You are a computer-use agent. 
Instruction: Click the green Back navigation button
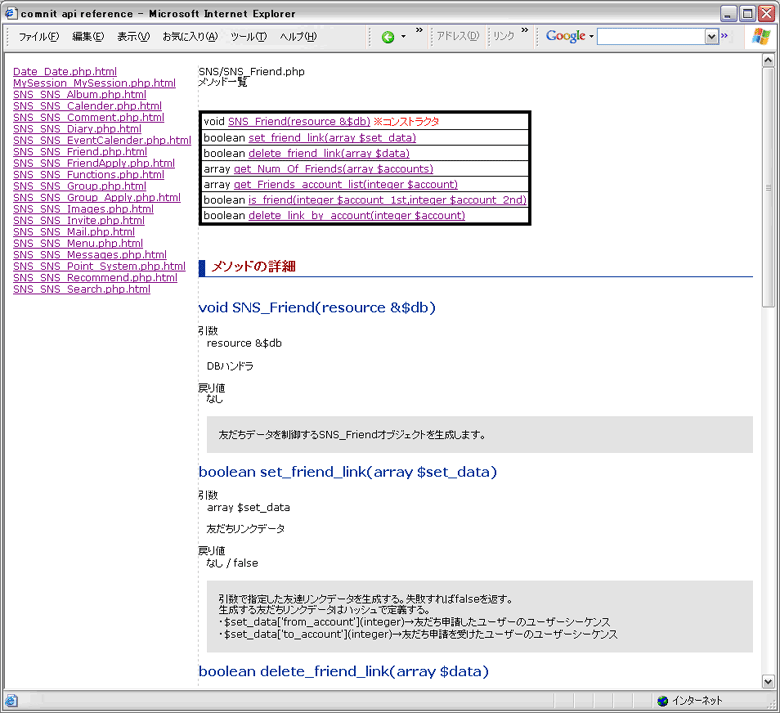[388, 37]
